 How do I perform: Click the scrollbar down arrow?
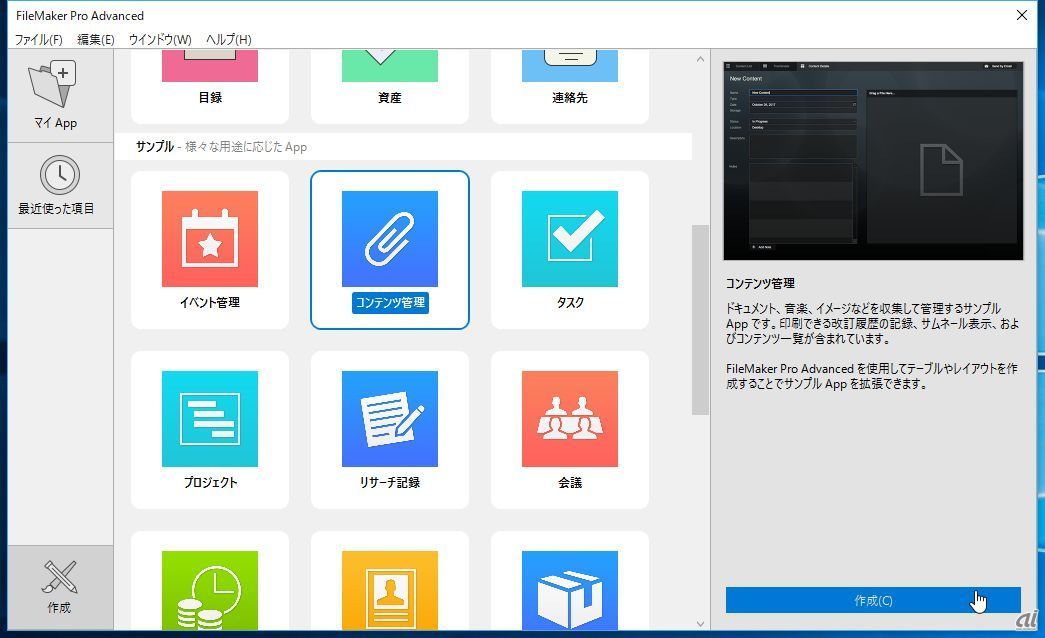pyautogui.click(x=700, y=623)
